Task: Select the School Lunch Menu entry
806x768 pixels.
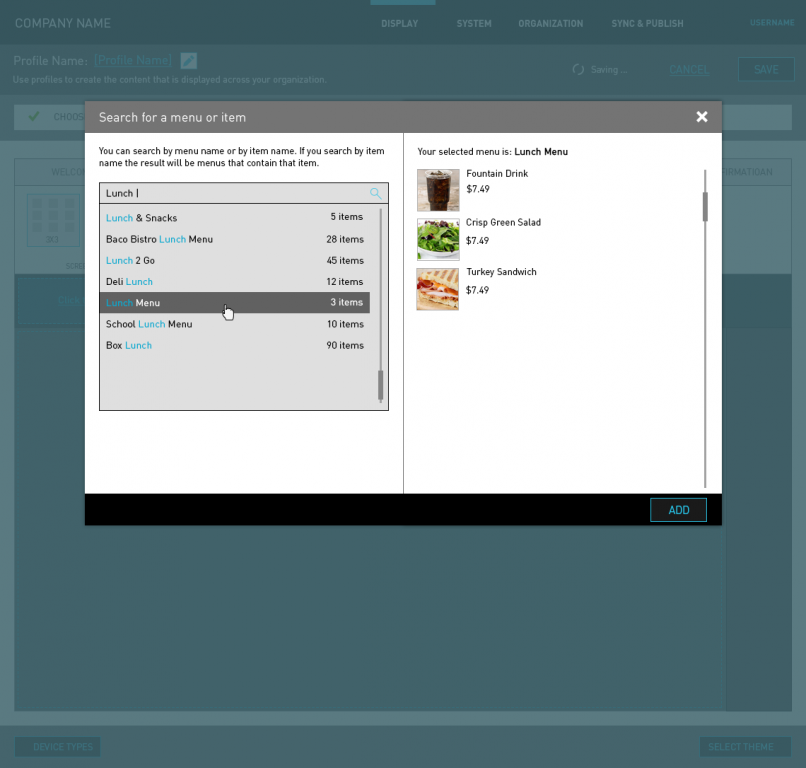Action: coord(235,324)
